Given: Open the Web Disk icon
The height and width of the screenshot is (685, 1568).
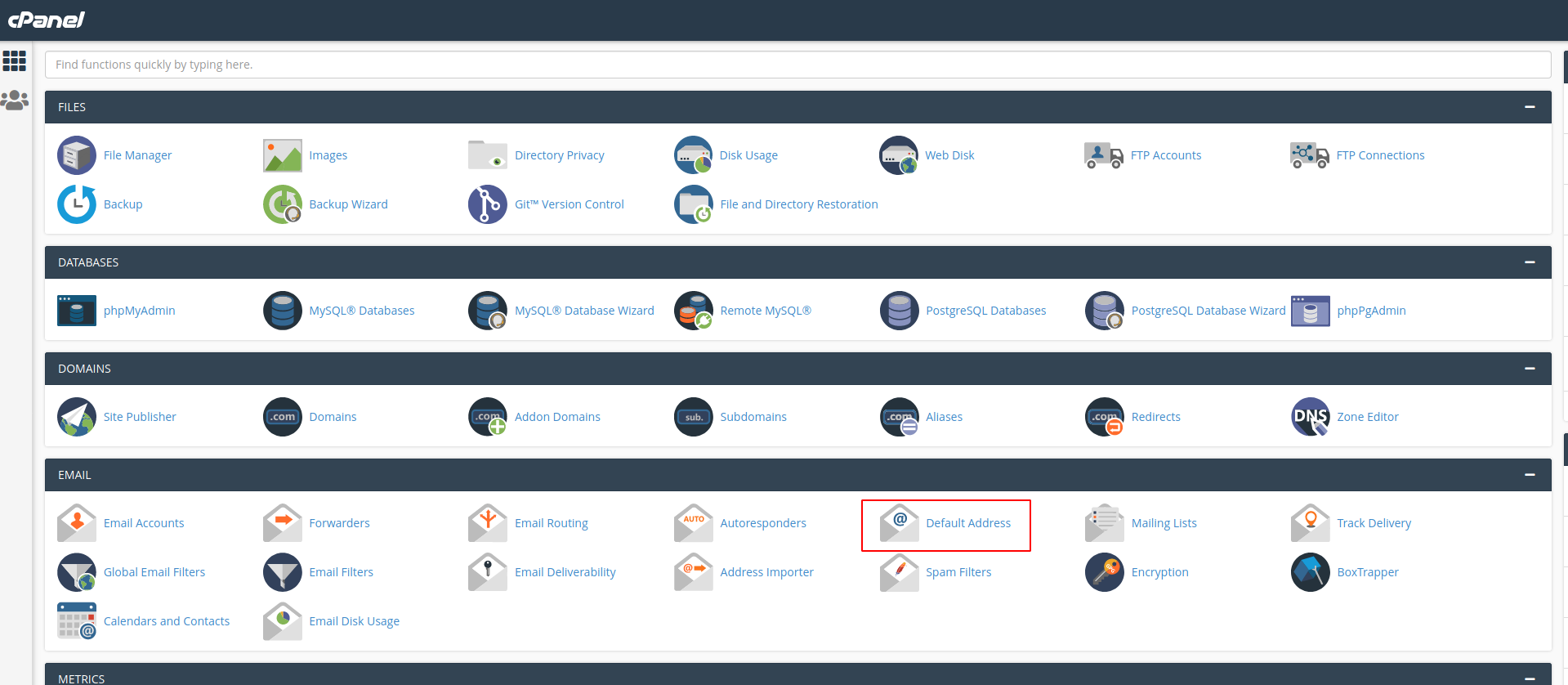Looking at the screenshot, I should pos(899,155).
